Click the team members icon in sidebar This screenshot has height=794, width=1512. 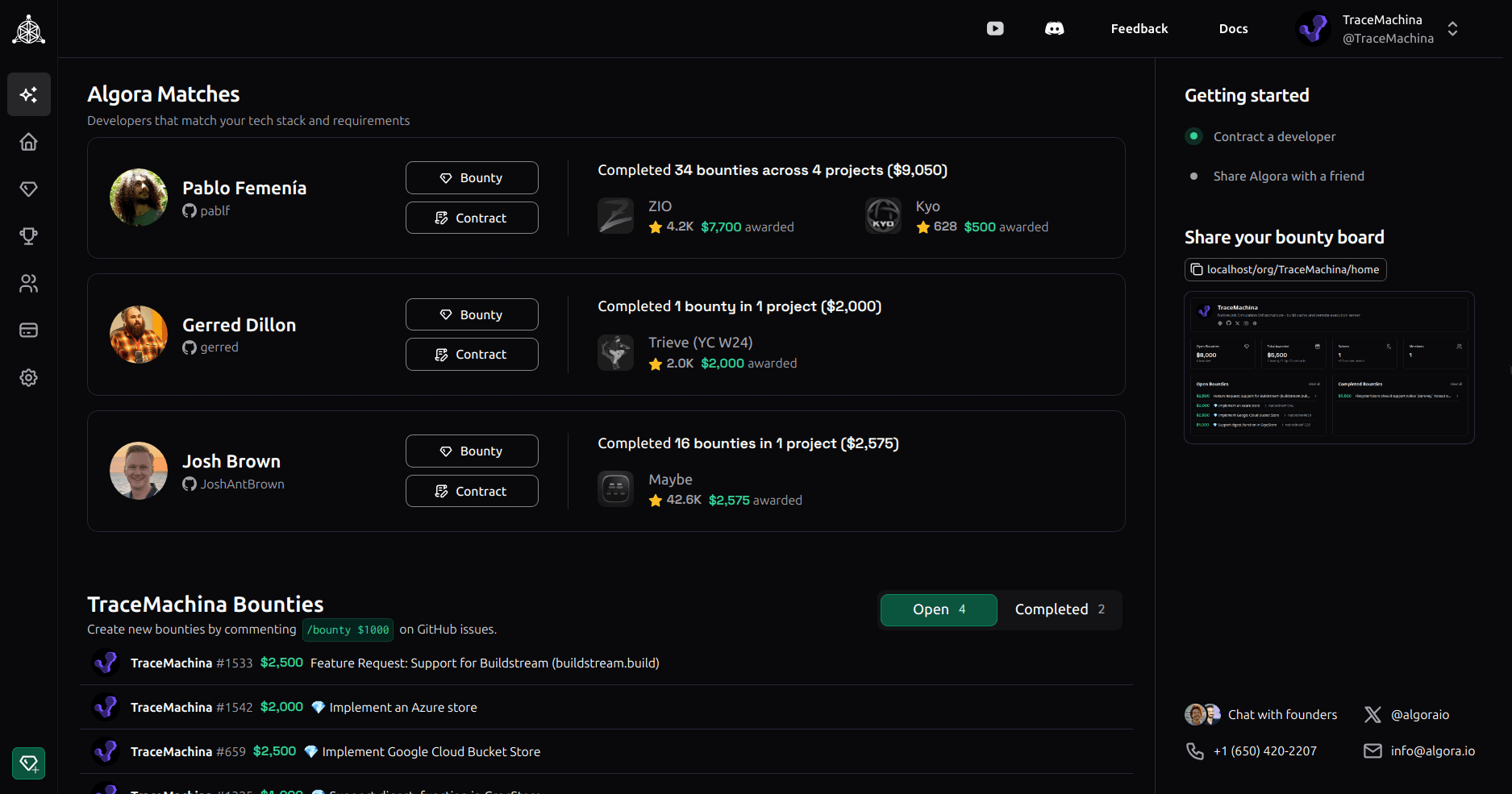tap(28, 283)
